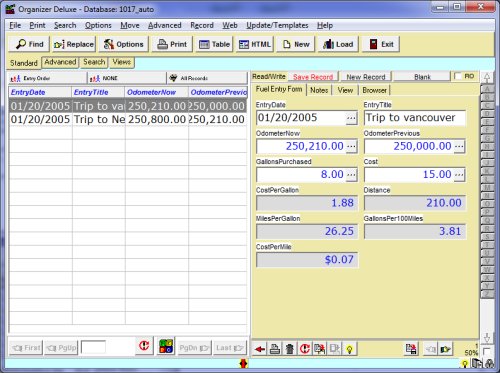Open the NONE secondary sort selector
This screenshot has height=373, width=500.
127,78
